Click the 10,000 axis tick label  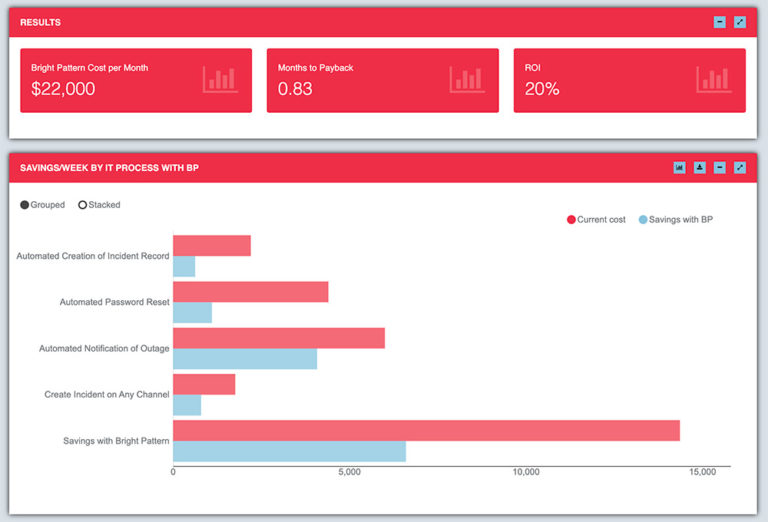point(526,472)
